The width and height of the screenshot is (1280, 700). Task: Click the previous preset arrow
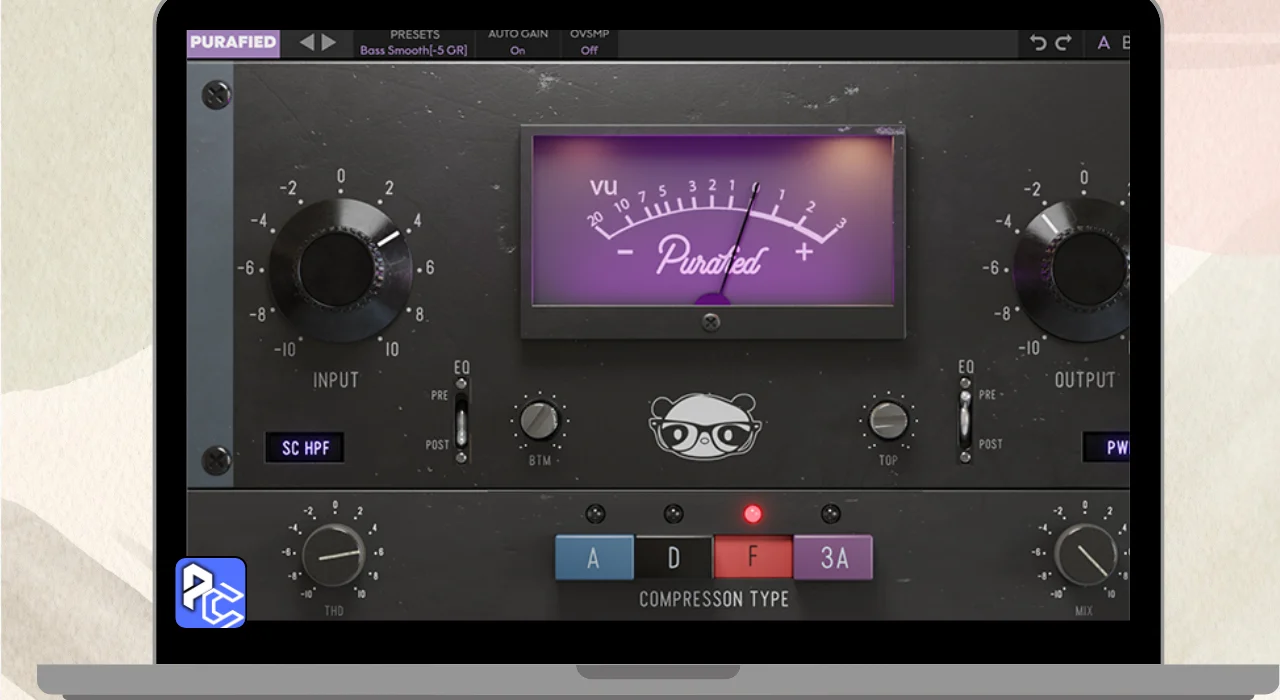307,42
